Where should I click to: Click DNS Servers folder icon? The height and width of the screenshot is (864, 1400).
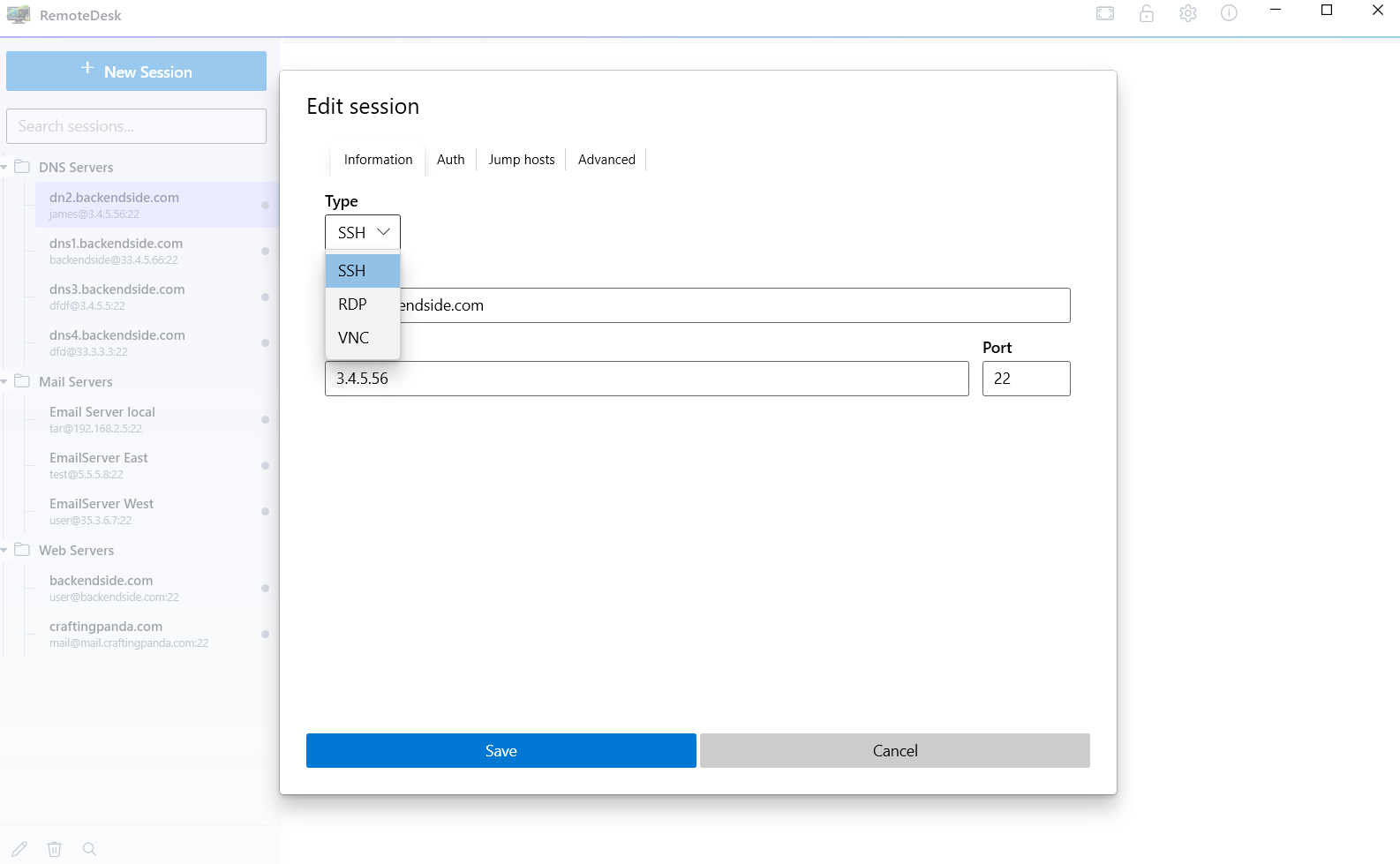(x=22, y=167)
